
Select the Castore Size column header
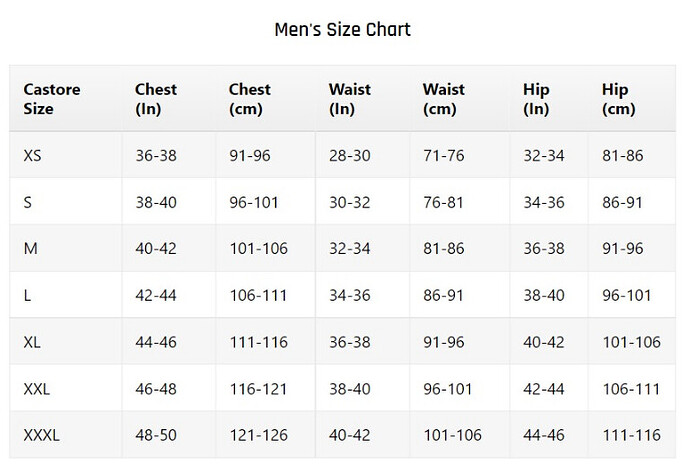coord(51,99)
